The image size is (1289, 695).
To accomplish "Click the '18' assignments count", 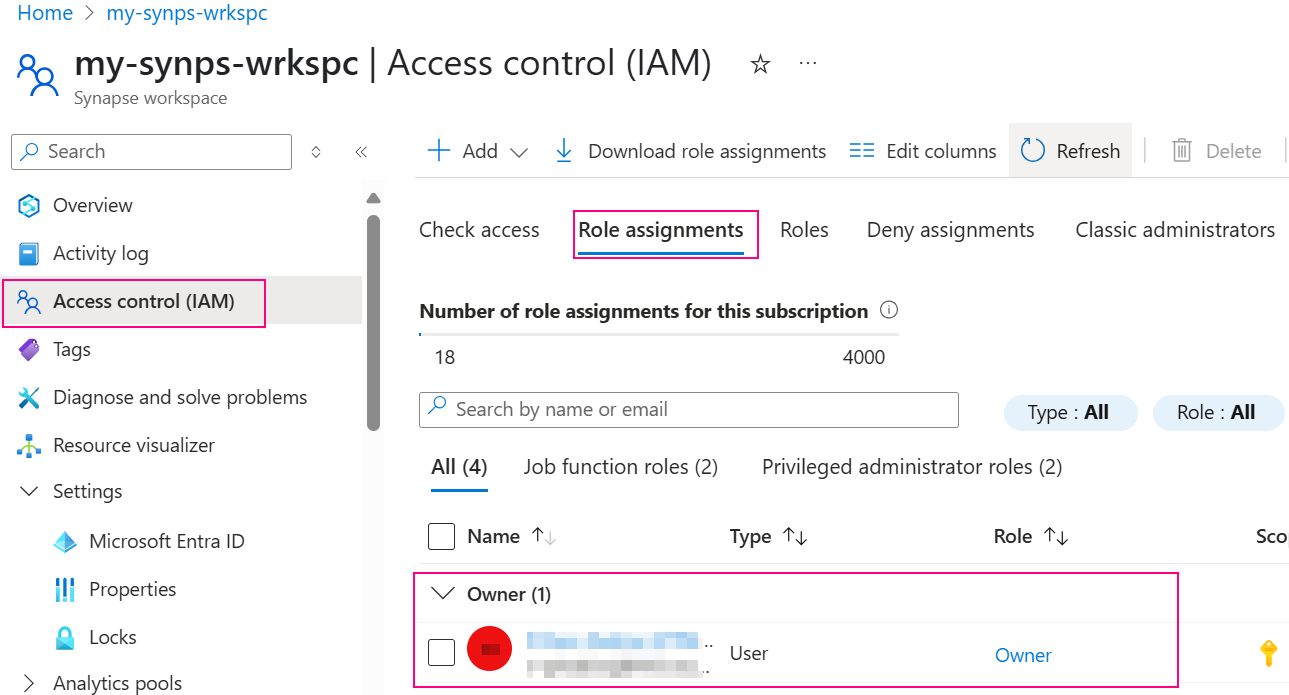I will [445, 357].
